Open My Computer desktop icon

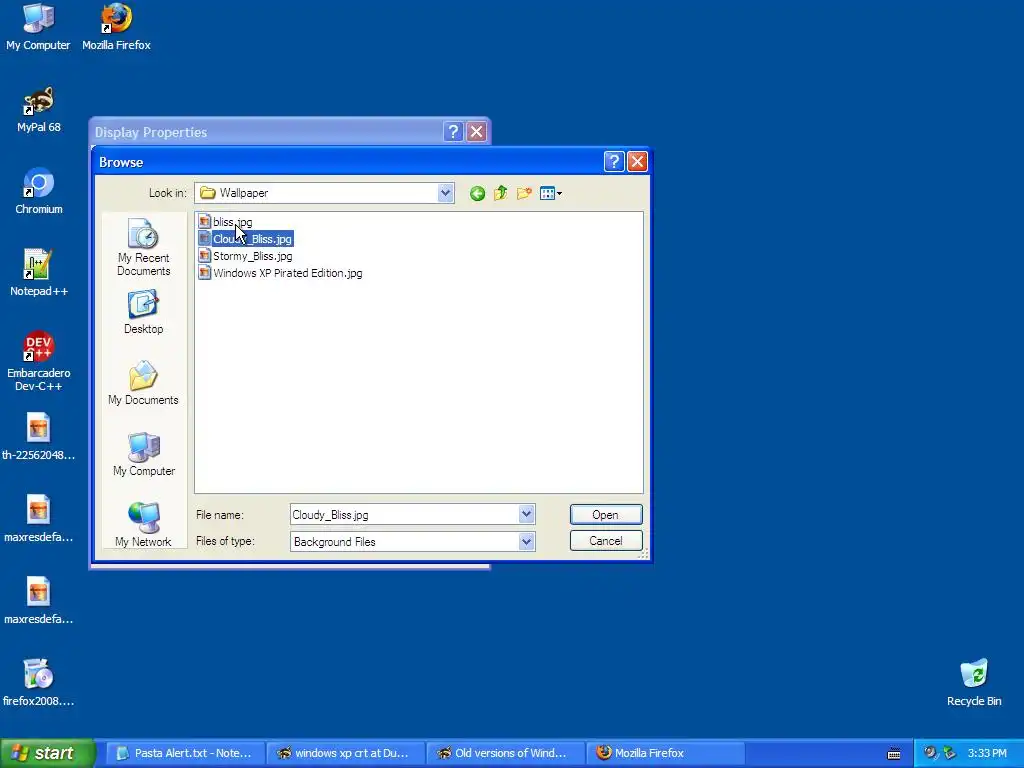click(38, 27)
